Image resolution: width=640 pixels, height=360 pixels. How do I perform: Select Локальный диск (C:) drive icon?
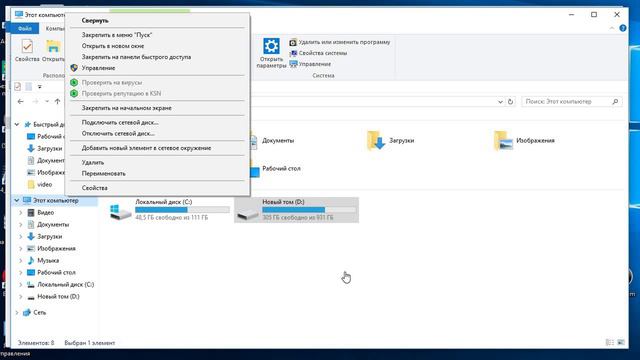click(120, 211)
